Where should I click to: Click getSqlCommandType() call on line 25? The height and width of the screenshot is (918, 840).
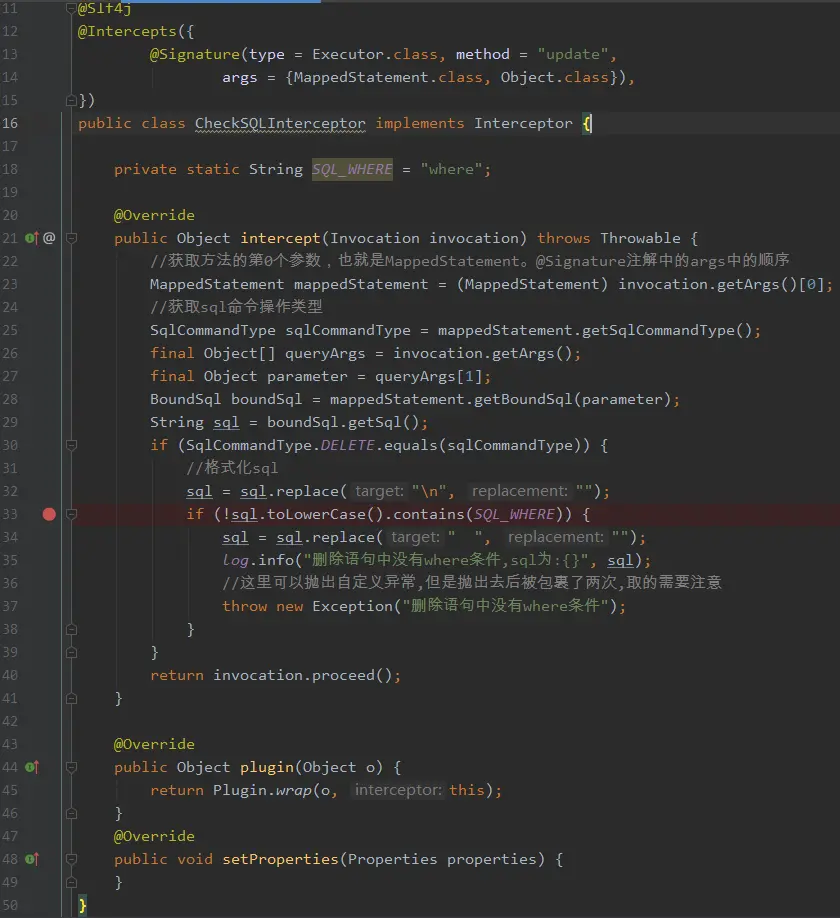tap(667, 330)
